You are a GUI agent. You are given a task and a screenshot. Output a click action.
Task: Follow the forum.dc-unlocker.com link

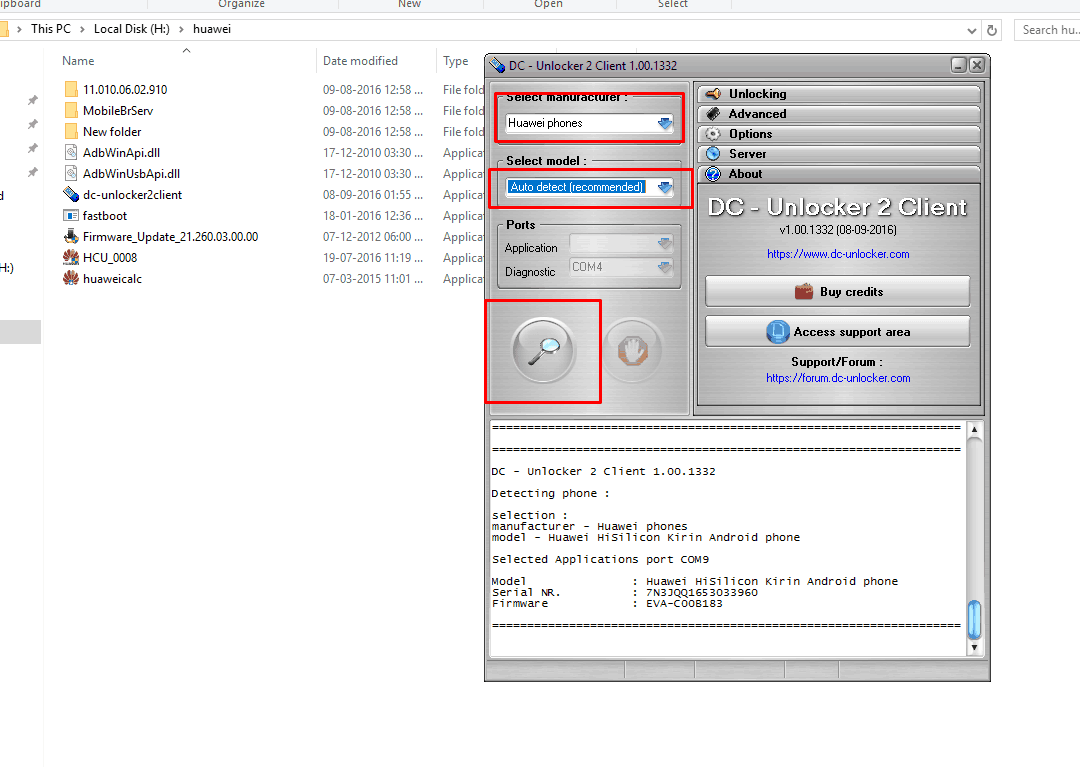point(837,378)
